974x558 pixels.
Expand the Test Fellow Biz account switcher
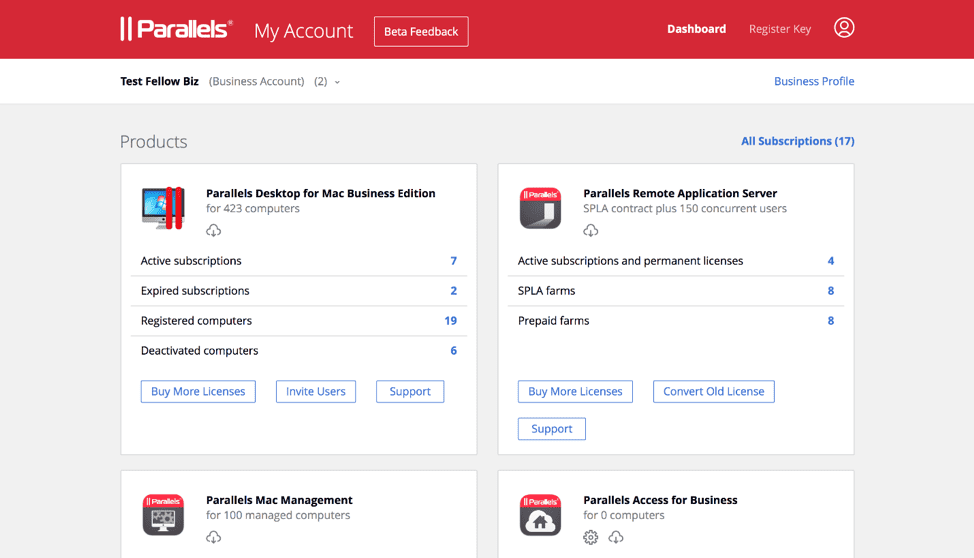pyautogui.click(x=337, y=82)
